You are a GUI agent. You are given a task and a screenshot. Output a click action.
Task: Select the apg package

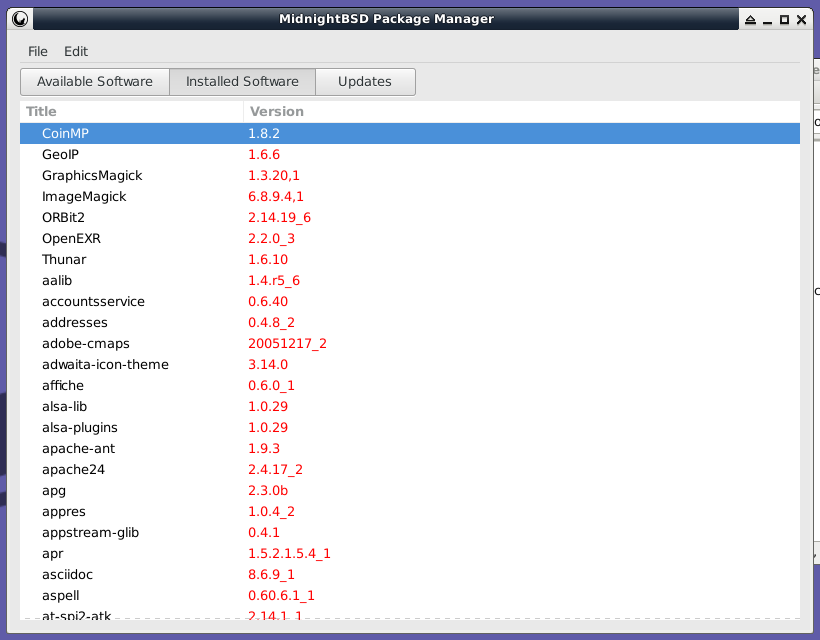pyautogui.click(x=54, y=491)
